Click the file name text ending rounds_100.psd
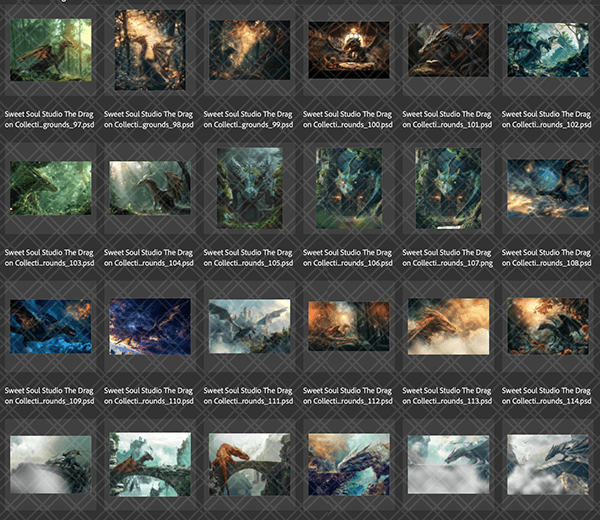This screenshot has width=600, height=520. (x=348, y=119)
